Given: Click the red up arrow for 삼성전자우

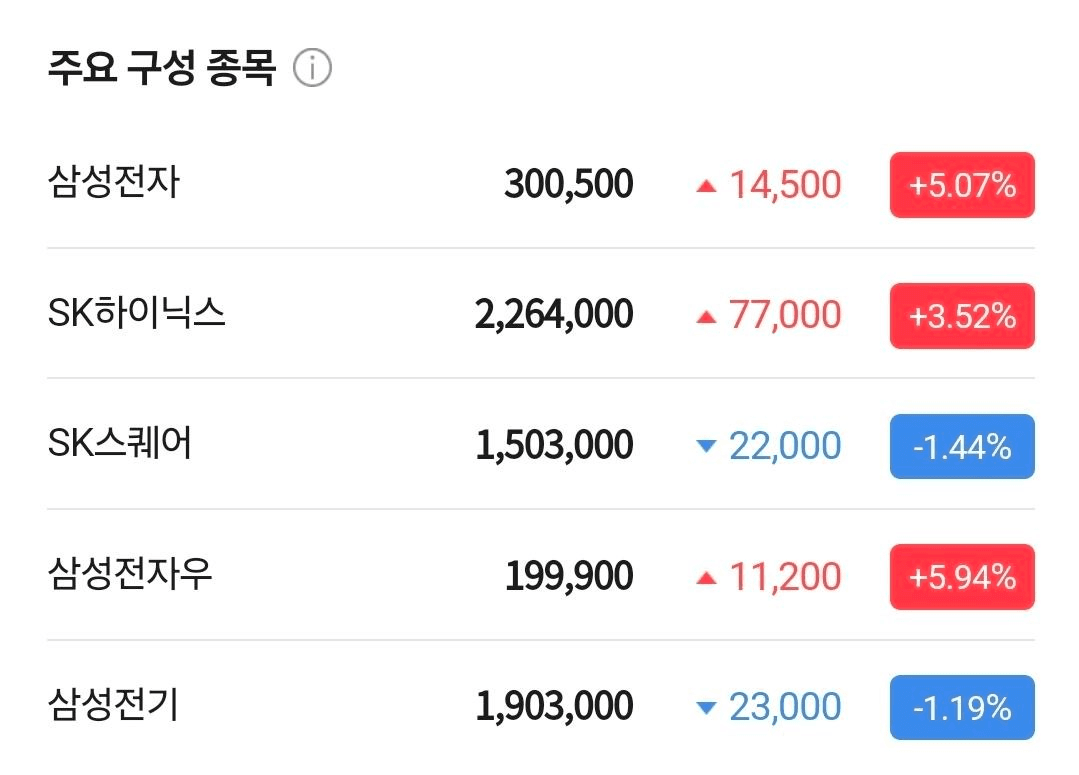Looking at the screenshot, I should (706, 578).
